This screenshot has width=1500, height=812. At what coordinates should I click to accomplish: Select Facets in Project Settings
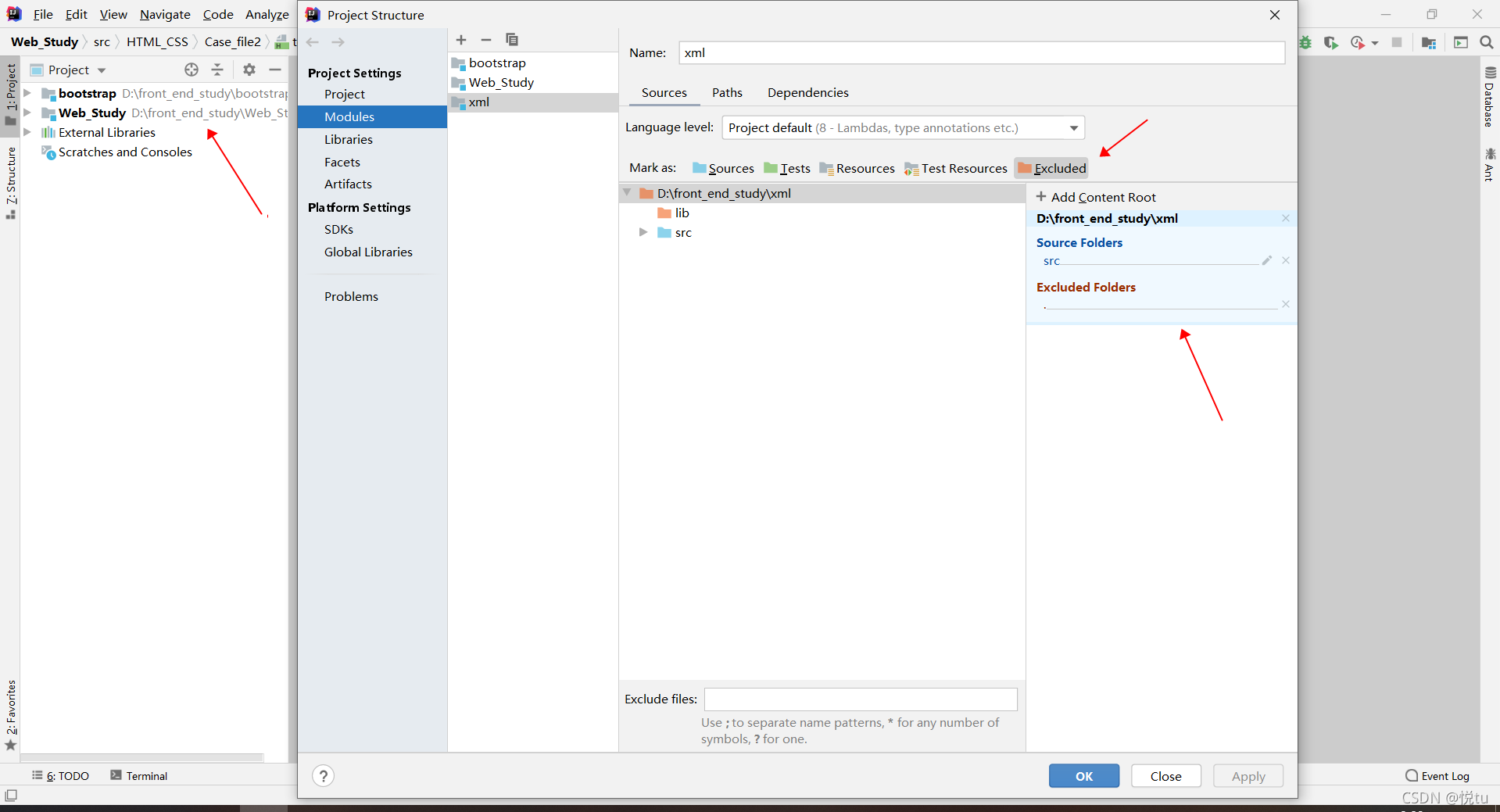coord(342,162)
